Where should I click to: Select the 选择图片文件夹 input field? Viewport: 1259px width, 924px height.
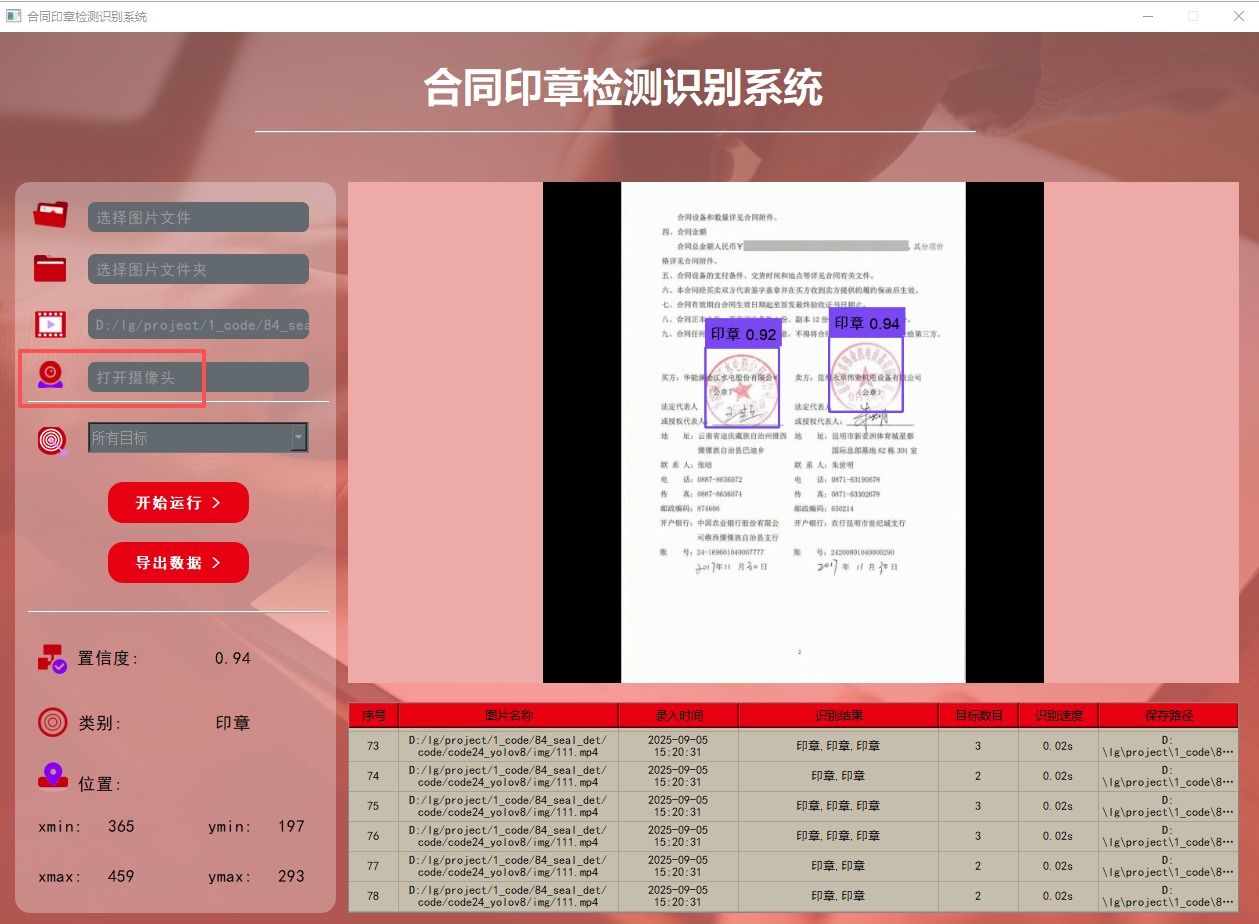click(198, 269)
